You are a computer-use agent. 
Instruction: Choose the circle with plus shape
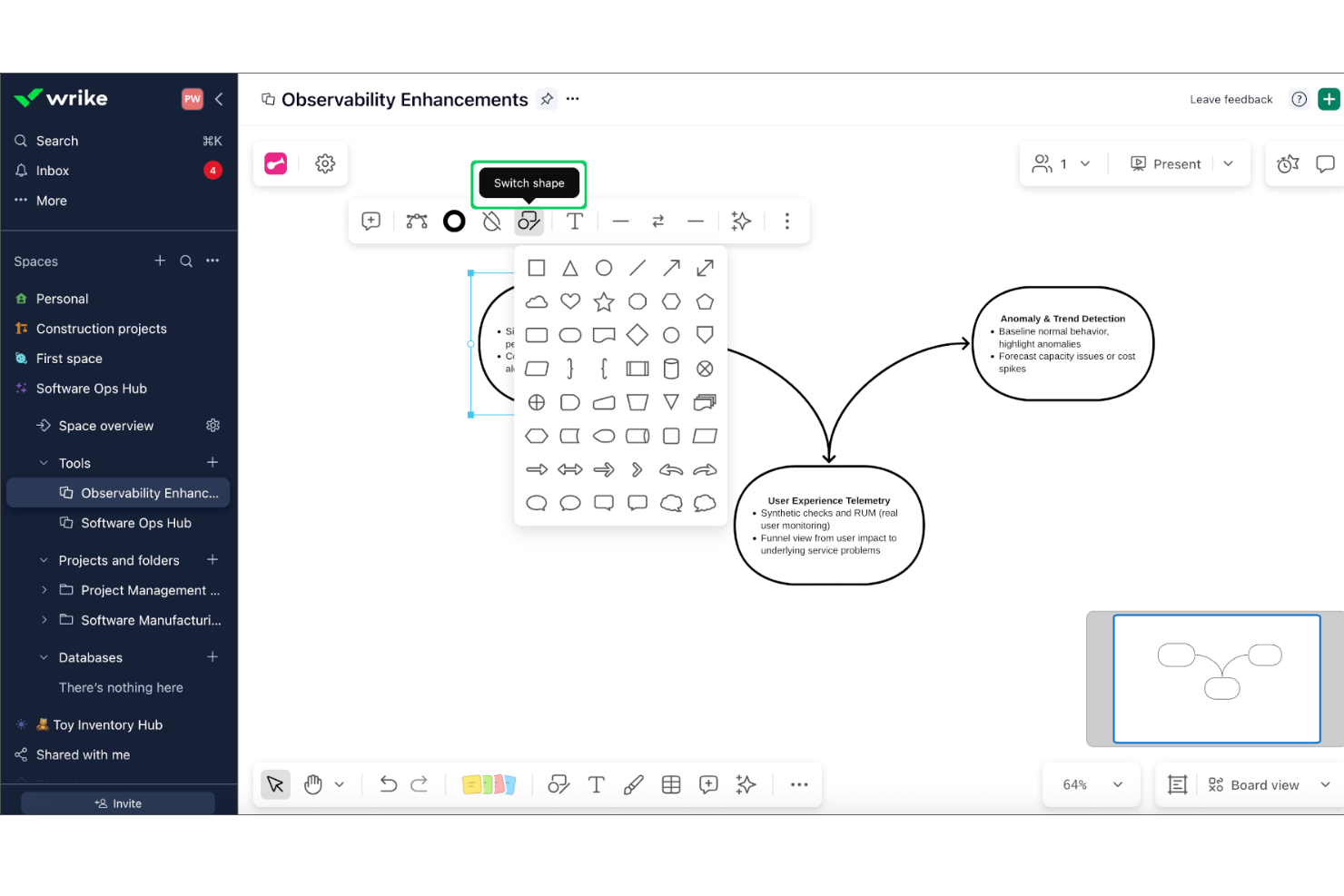(537, 402)
